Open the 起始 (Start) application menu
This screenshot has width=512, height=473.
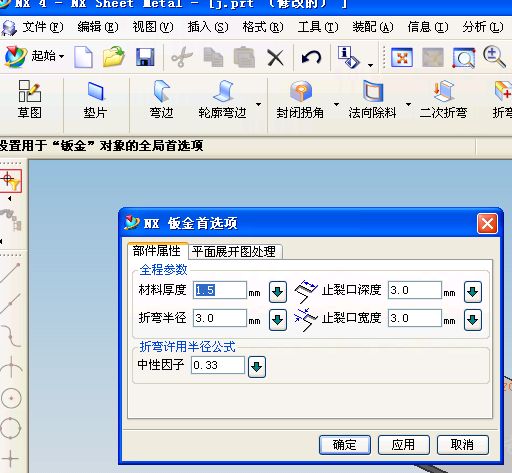(x=34, y=56)
